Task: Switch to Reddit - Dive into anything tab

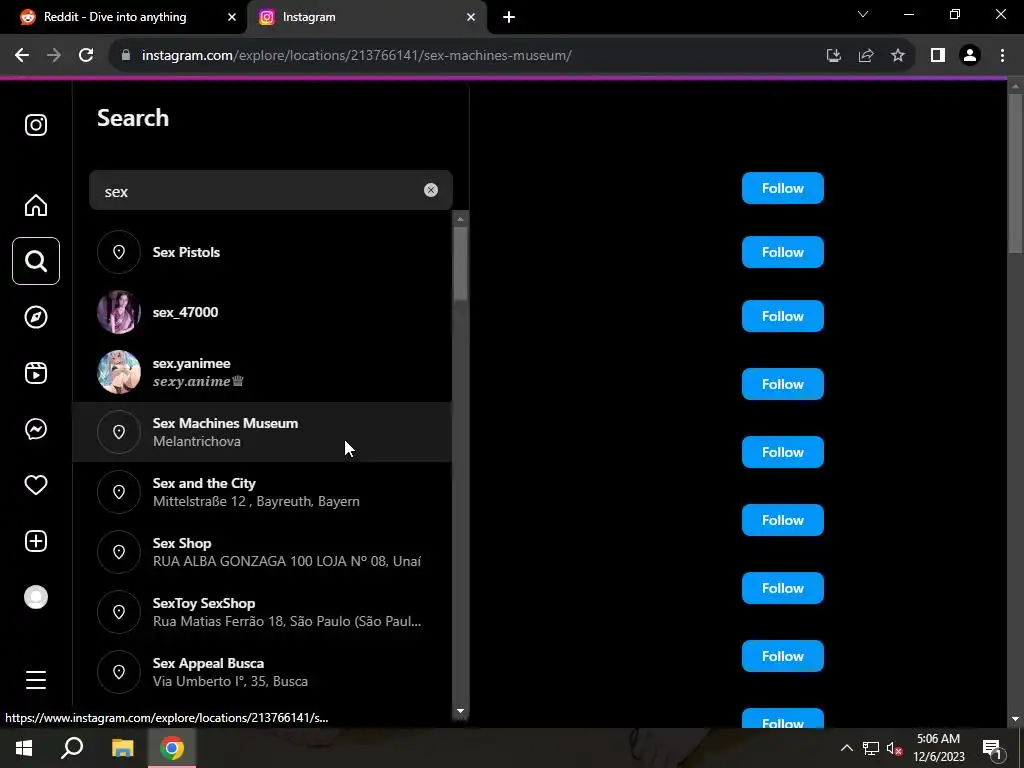Action: (115, 17)
